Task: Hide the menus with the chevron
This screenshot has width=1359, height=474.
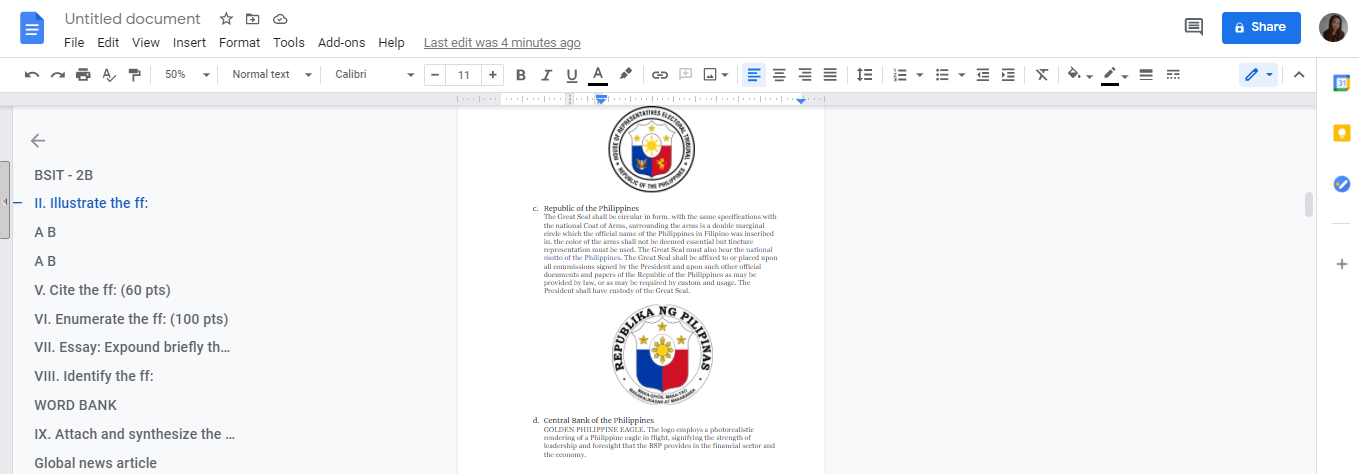Action: tap(1299, 75)
